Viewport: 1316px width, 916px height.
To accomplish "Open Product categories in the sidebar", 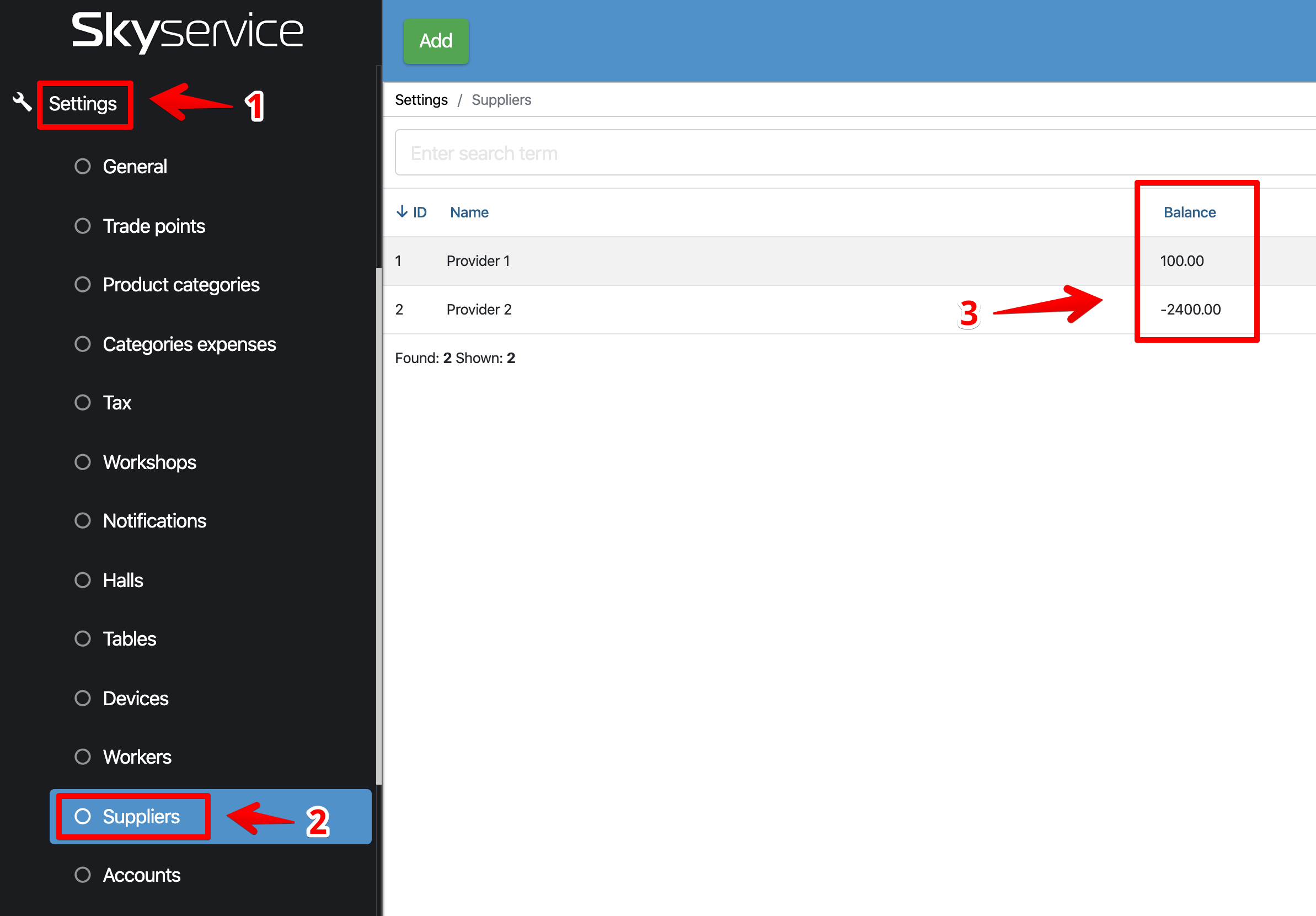I will point(181,285).
